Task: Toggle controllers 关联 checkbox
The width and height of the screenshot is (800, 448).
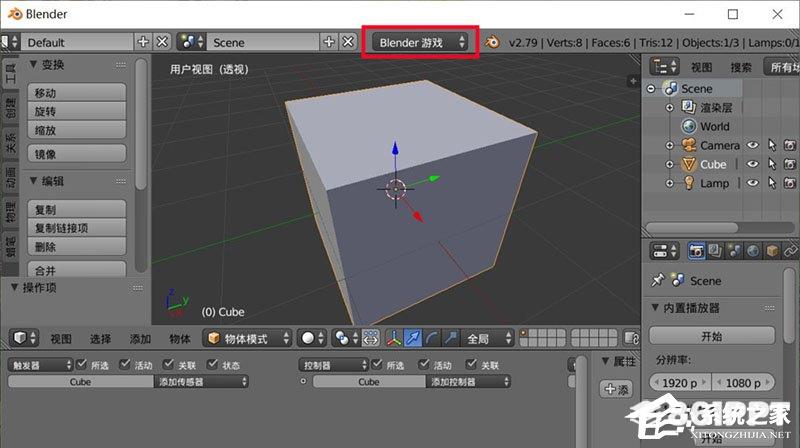Action: point(471,364)
